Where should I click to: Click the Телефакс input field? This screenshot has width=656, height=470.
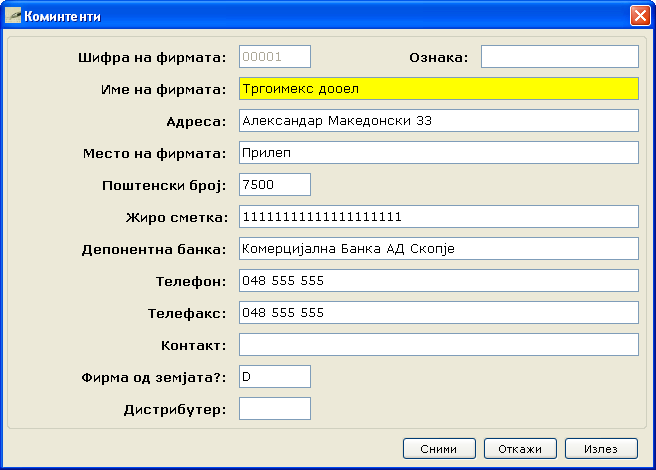coord(438,313)
